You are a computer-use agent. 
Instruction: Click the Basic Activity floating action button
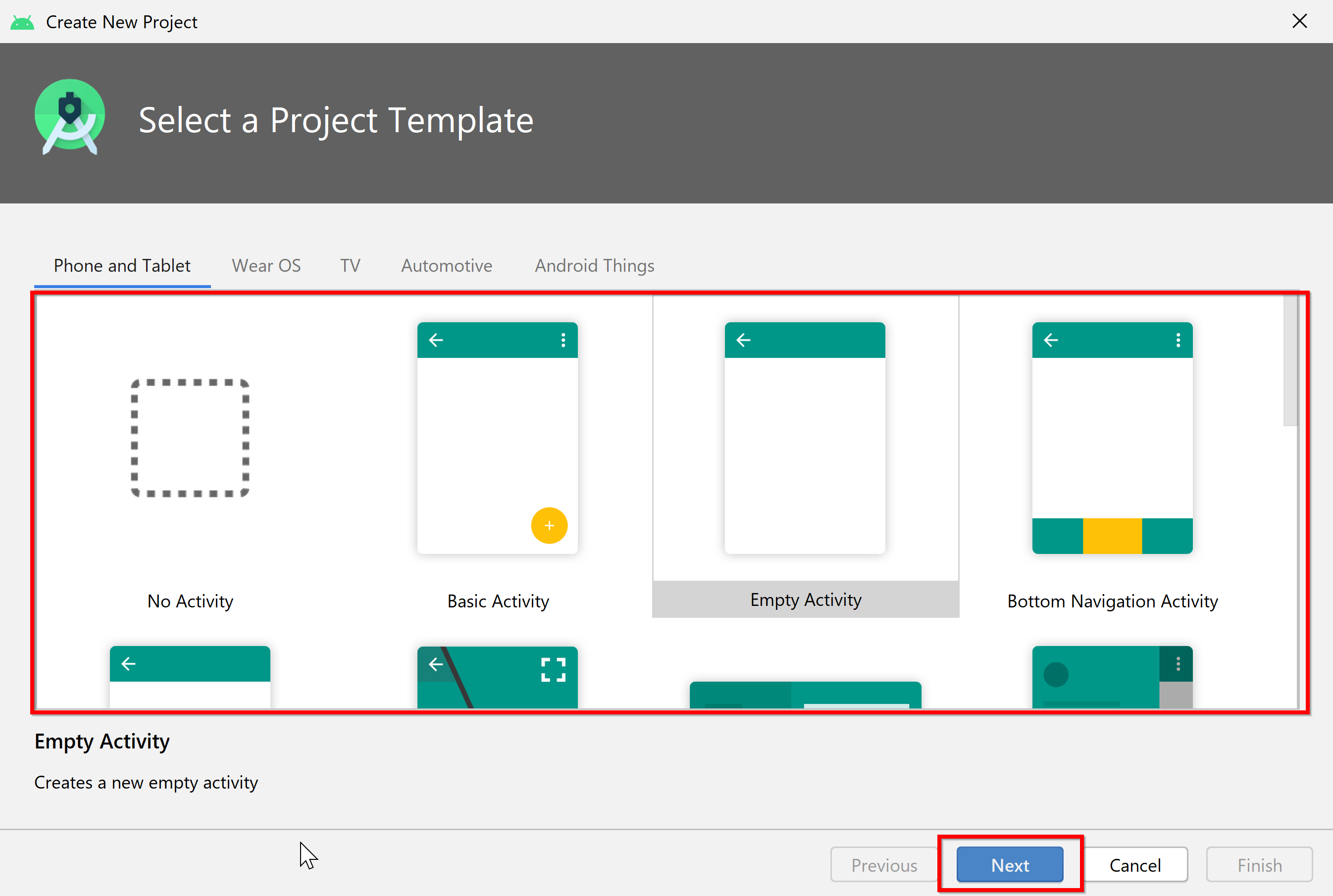[x=549, y=525]
